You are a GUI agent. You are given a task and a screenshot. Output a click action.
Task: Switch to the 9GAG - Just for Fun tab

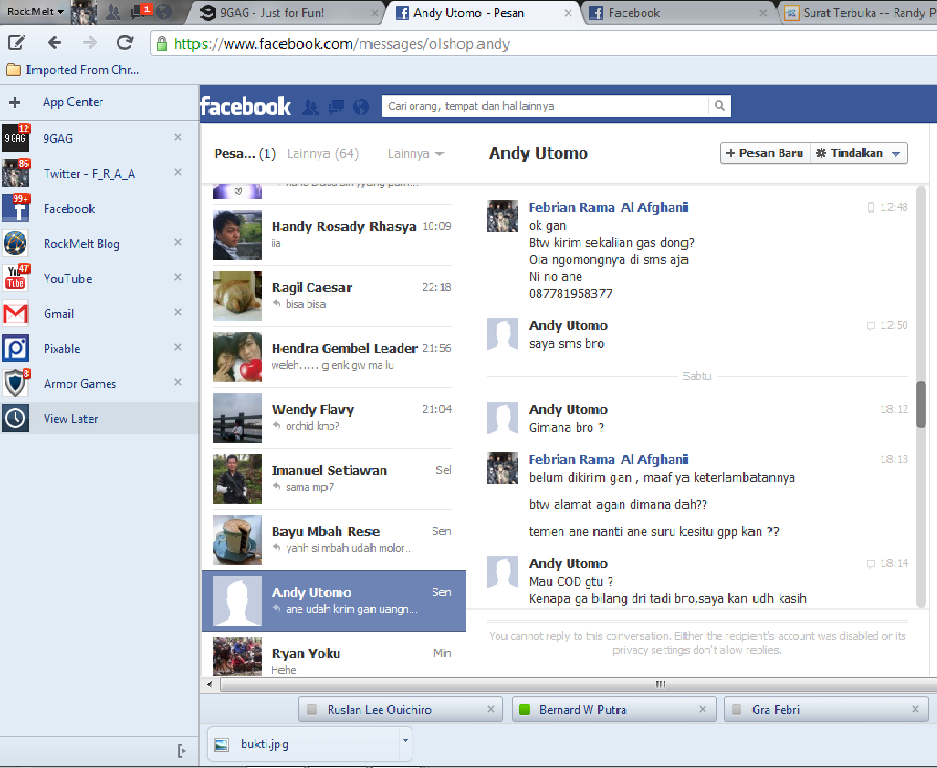pos(284,13)
